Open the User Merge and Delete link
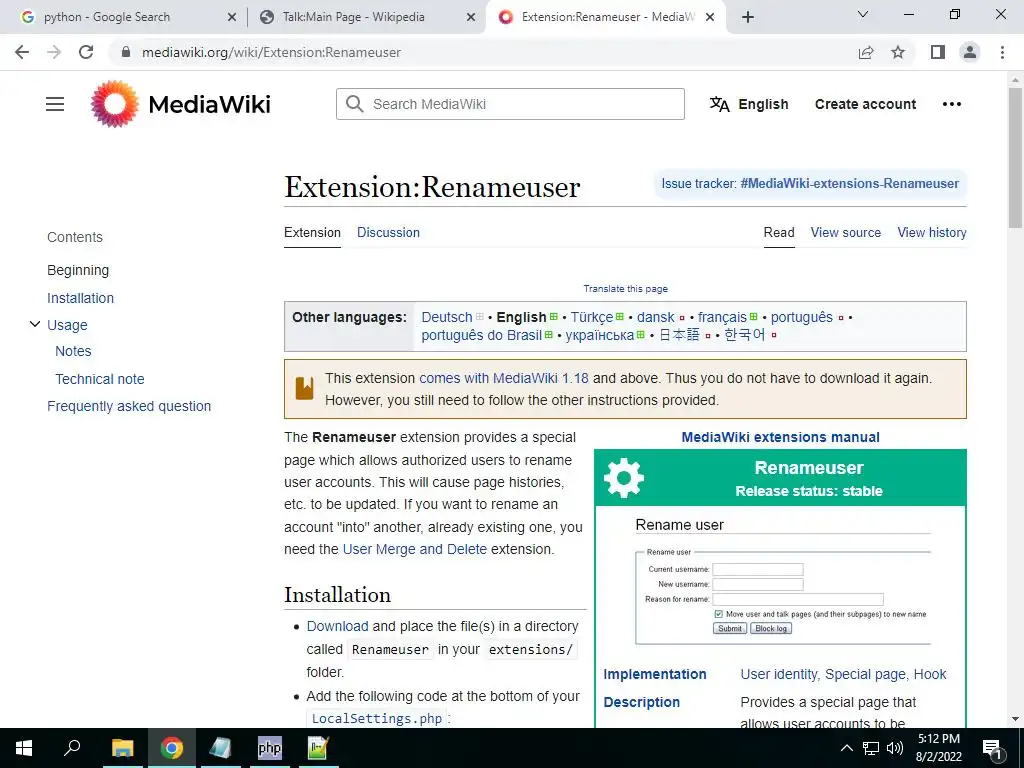Viewport: 1024px width, 768px height. 415,549
